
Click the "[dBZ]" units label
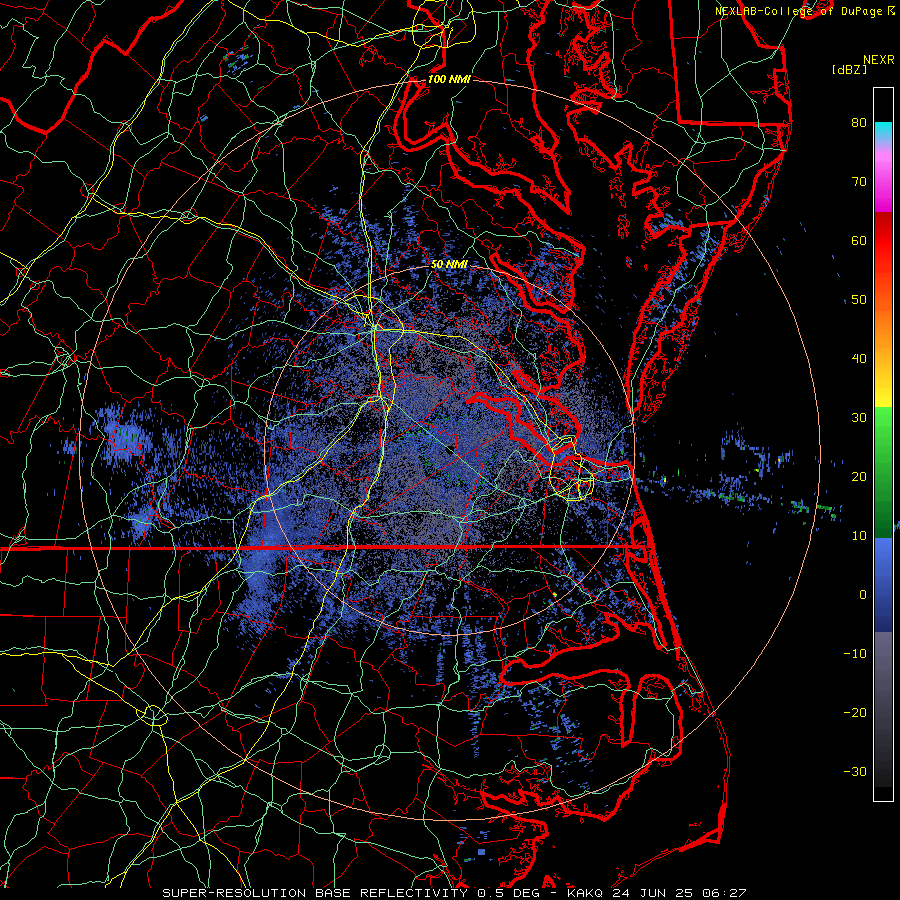(849, 70)
